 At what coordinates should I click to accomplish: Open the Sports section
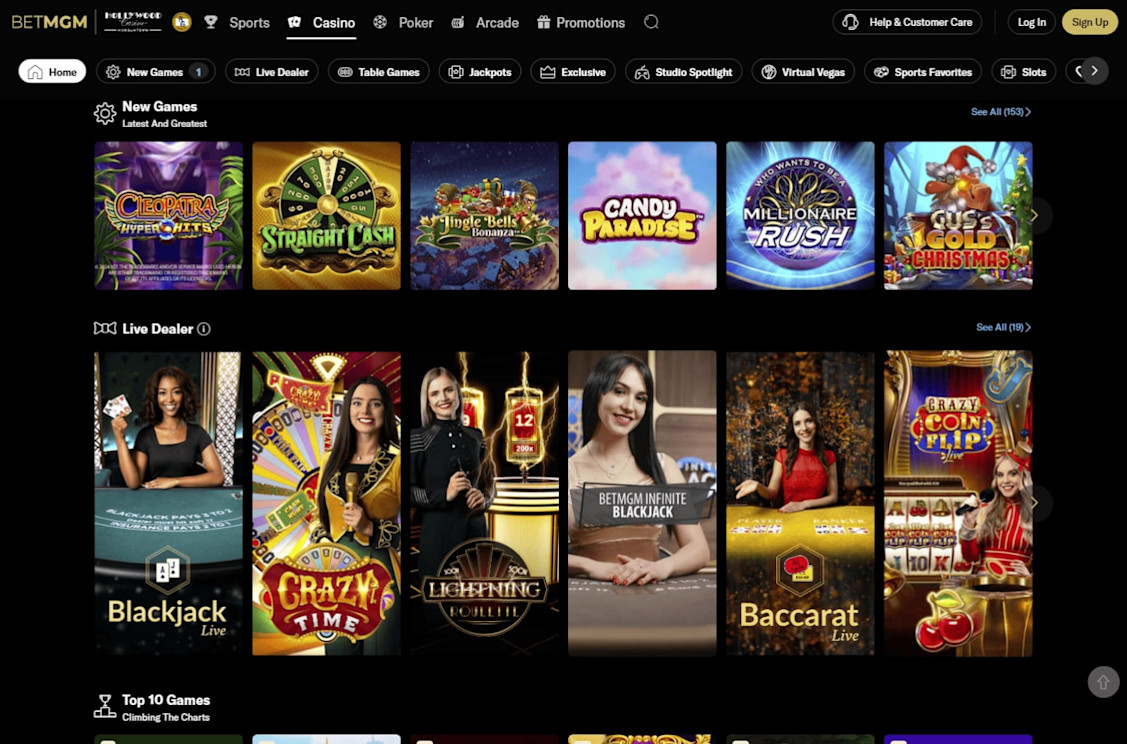pyautogui.click(x=249, y=22)
